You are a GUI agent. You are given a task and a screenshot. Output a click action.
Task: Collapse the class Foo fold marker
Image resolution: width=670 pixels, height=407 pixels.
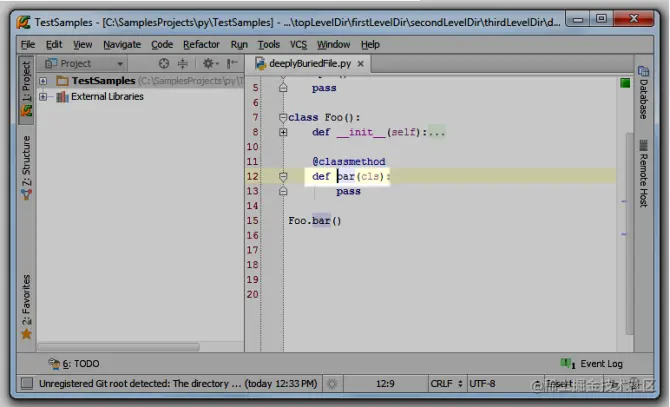[x=283, y=117]
